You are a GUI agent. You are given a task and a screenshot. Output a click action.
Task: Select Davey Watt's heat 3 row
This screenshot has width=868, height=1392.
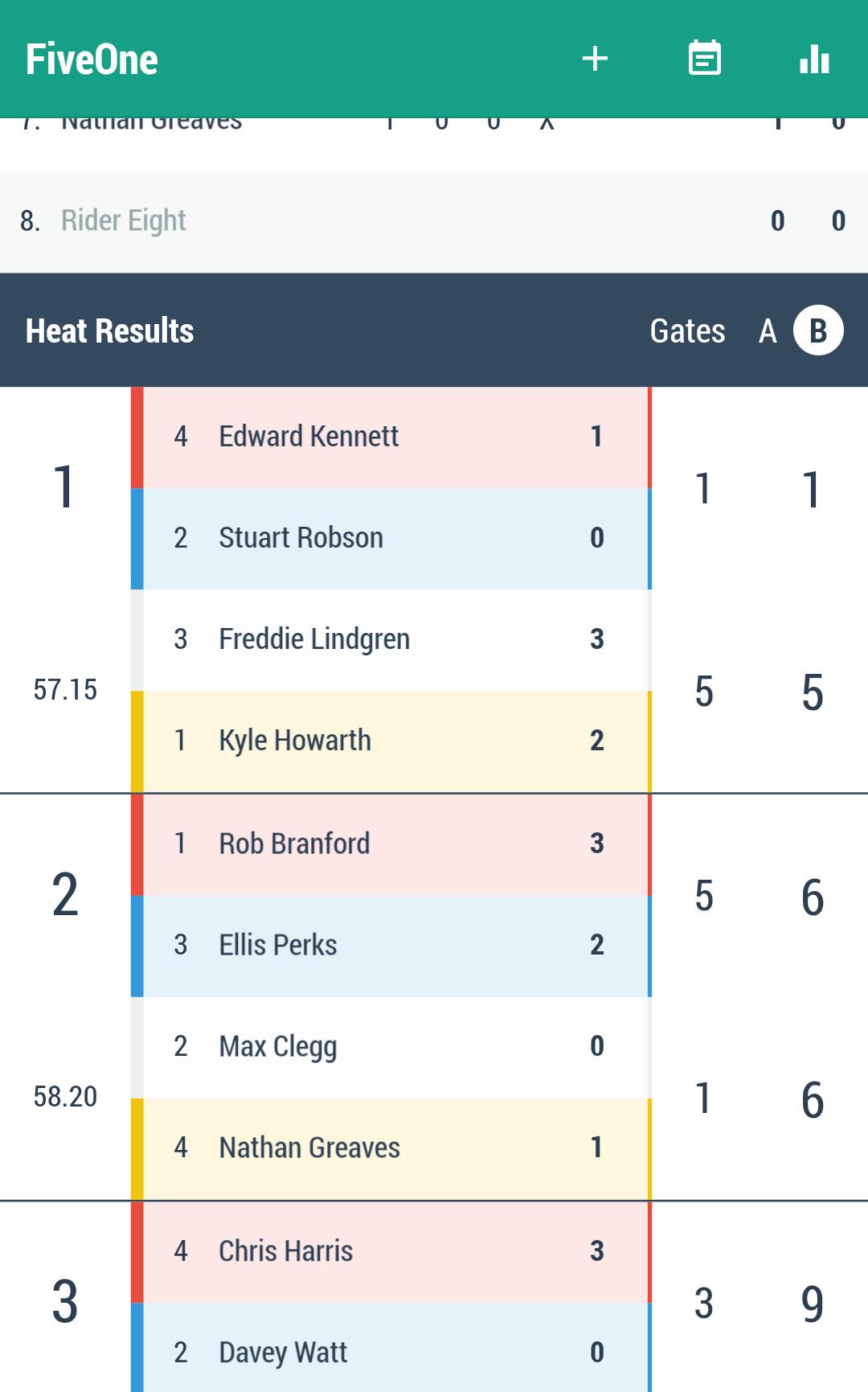pos(391,1352)
